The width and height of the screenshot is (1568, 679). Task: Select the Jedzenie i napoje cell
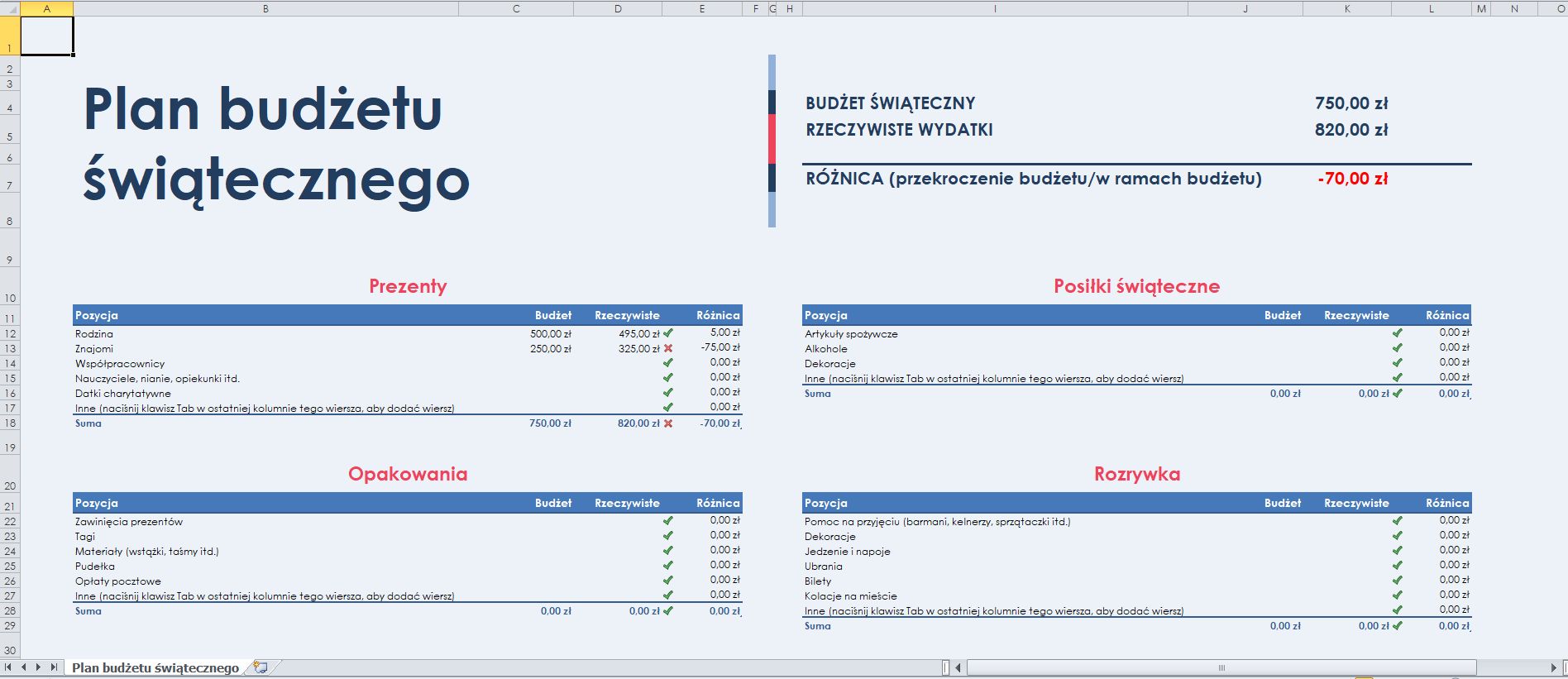[848, 552]
